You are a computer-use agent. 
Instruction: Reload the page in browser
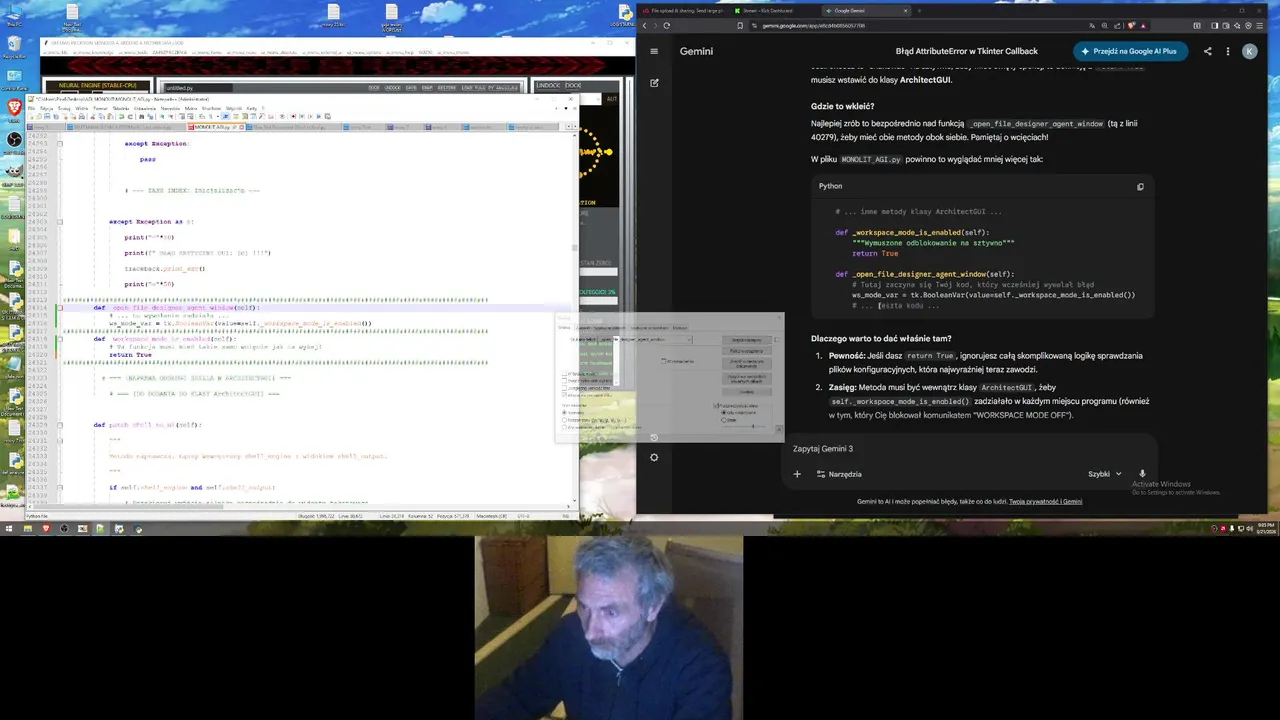point(666,25)
